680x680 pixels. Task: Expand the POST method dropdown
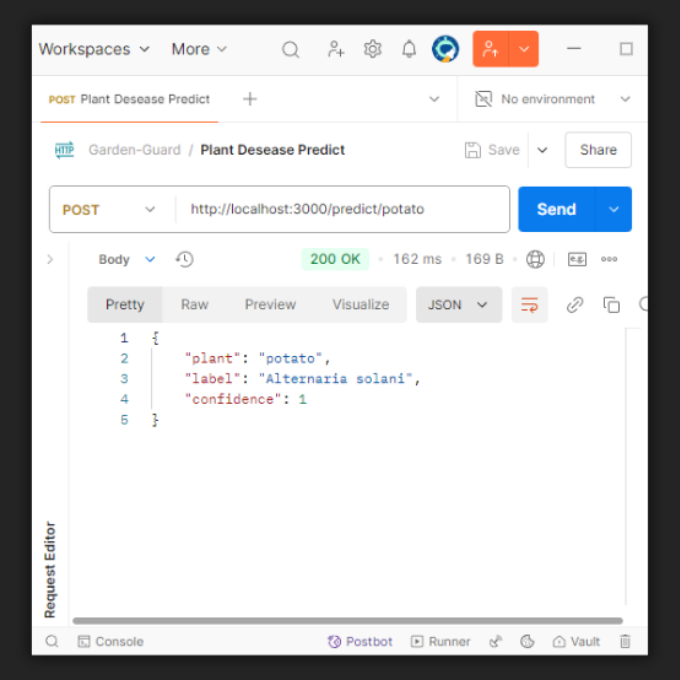110,210
